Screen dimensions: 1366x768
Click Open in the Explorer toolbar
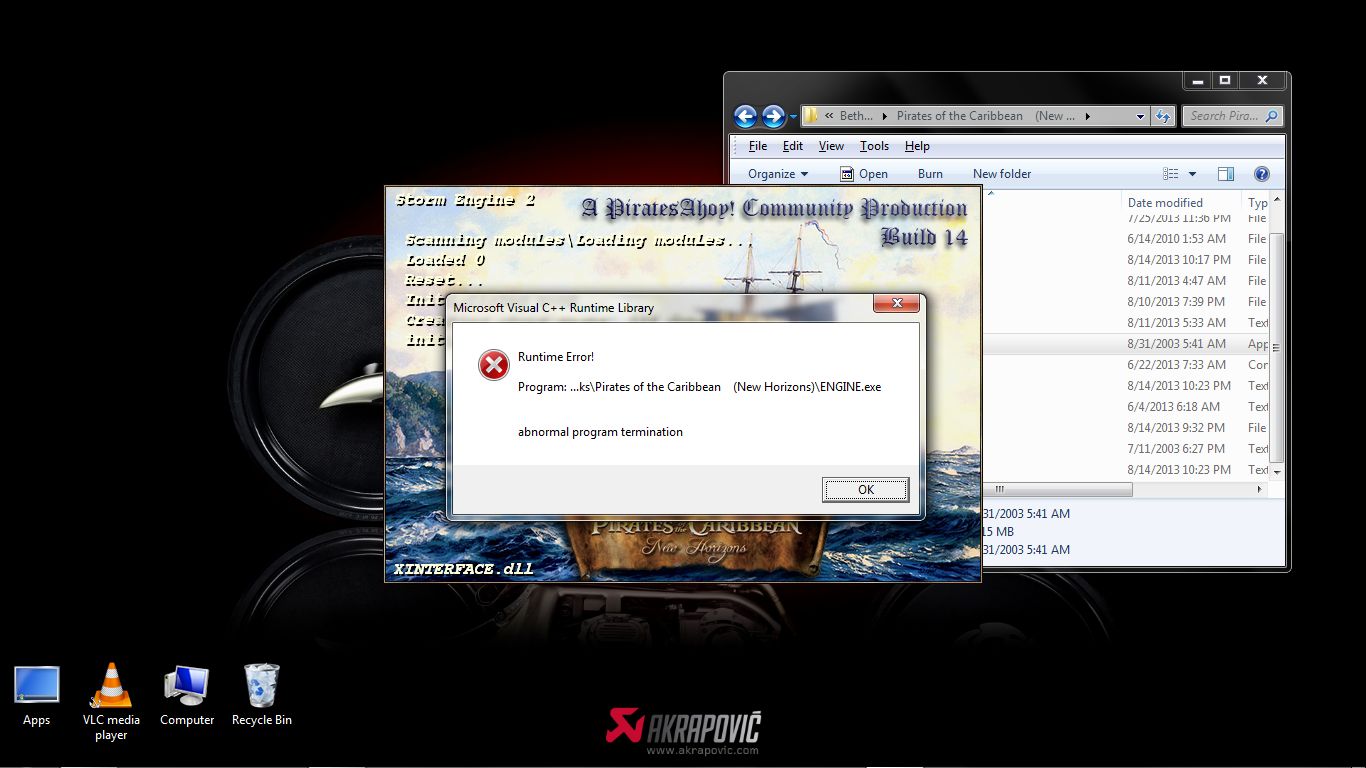tap(863, 174)
